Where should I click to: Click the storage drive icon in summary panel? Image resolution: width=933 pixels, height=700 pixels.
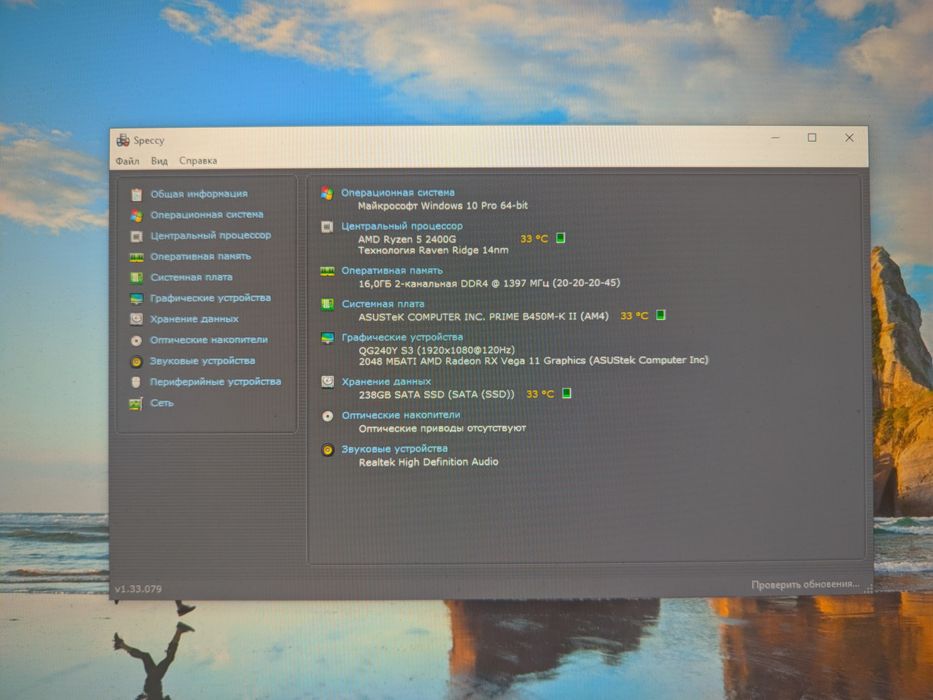pyautogui.click(x=327, y=382)
